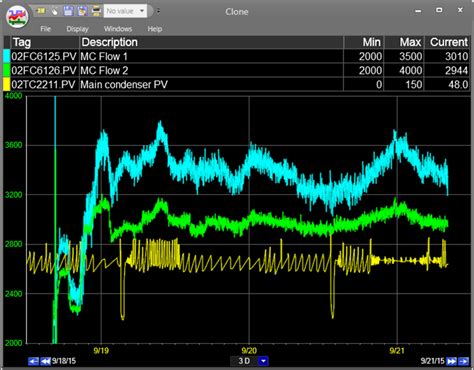Click the double right arrow fast-forward button
This screenshot has width=474, height=370.
tap(451, 361)
